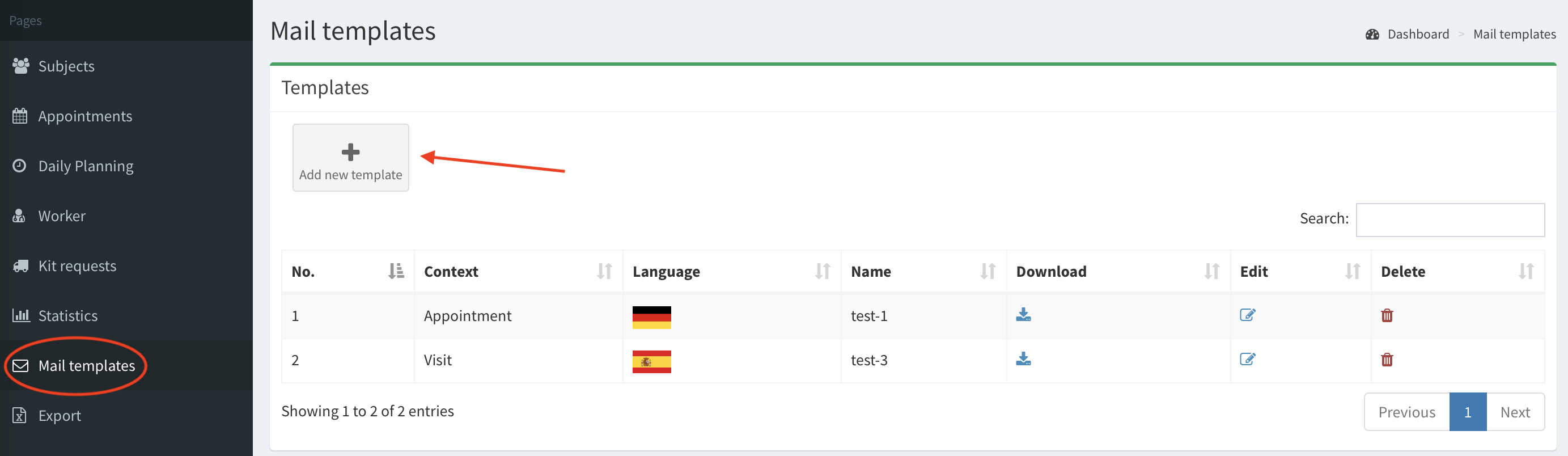Sort table by No. column

point(347,272)
